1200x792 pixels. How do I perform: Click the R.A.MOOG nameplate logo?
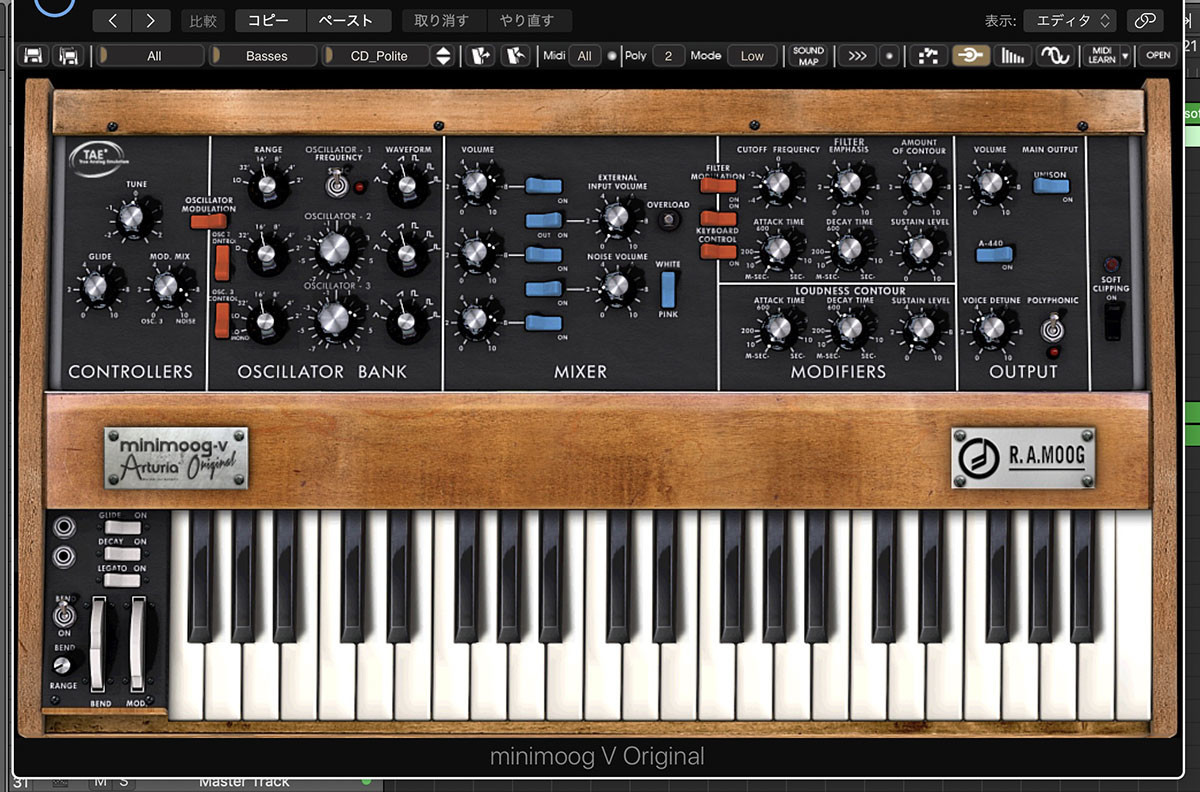coord(1023,457)
